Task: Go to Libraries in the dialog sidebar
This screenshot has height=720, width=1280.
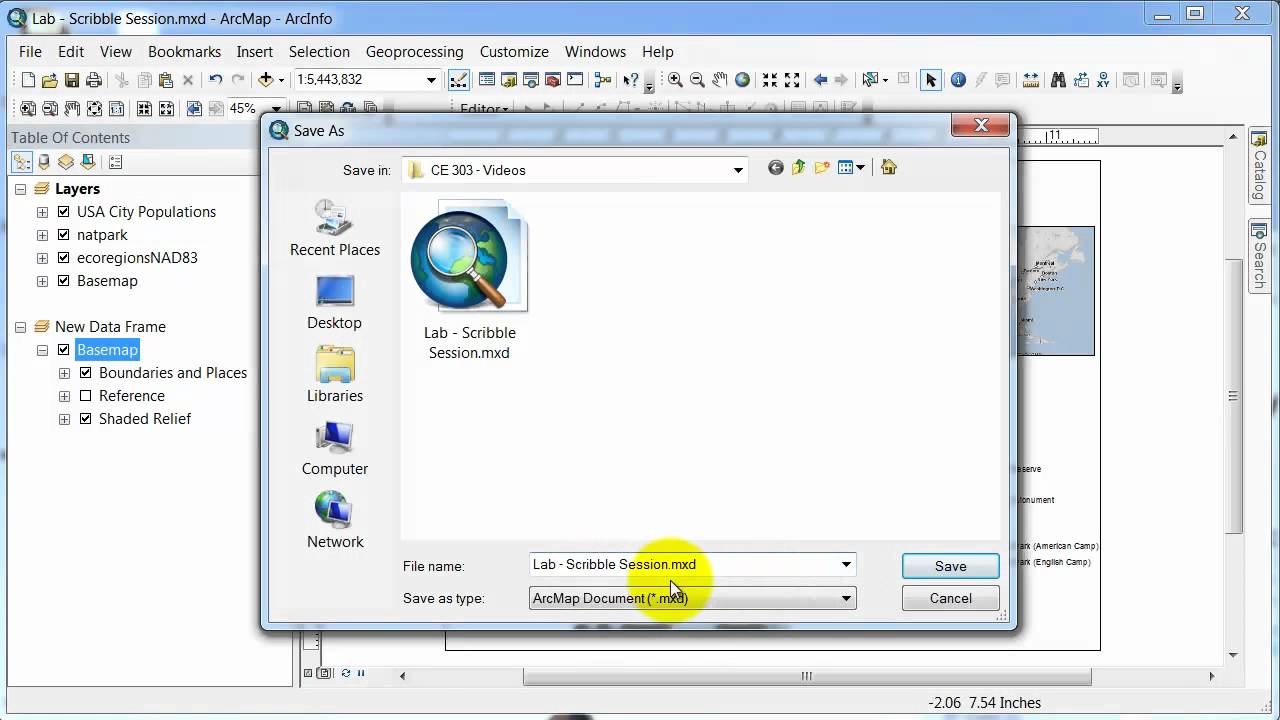Action: pos(335,375)
